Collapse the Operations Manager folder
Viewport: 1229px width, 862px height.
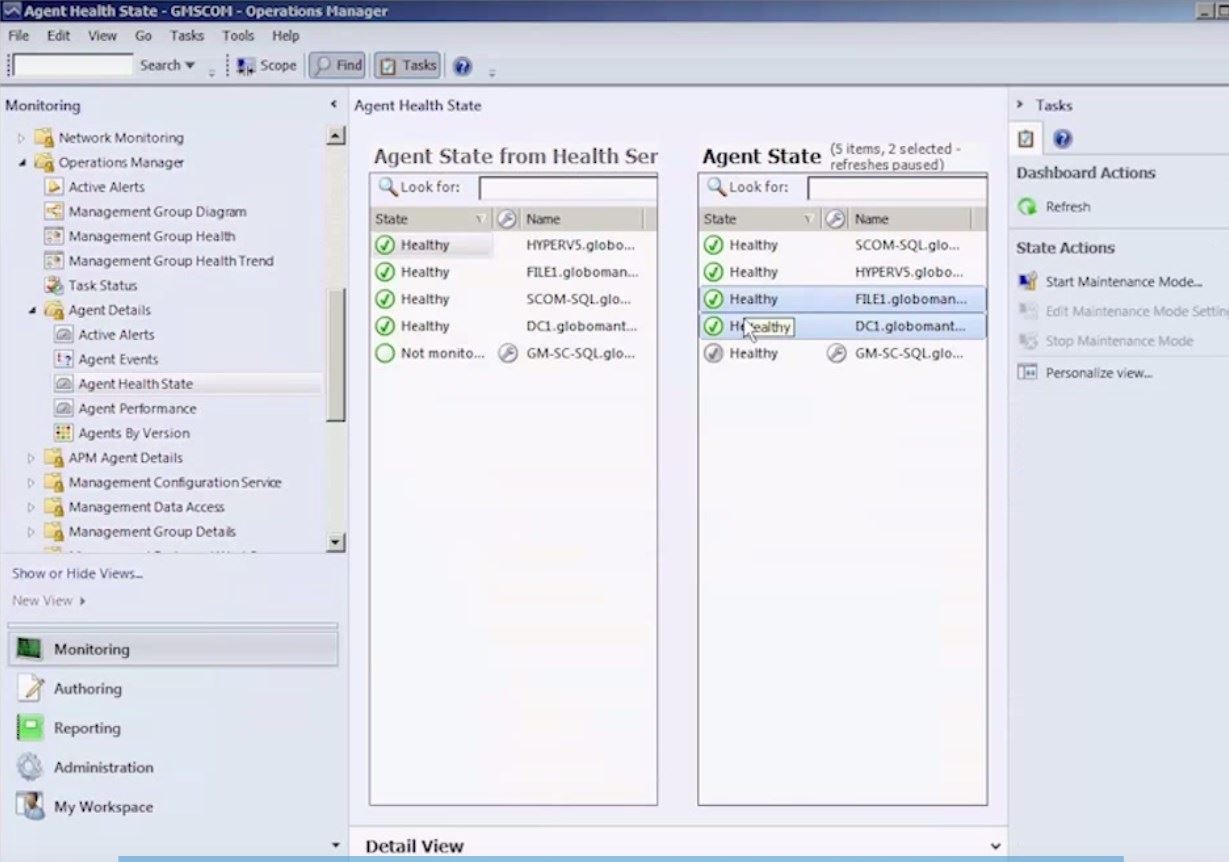(x=22, y=162)
